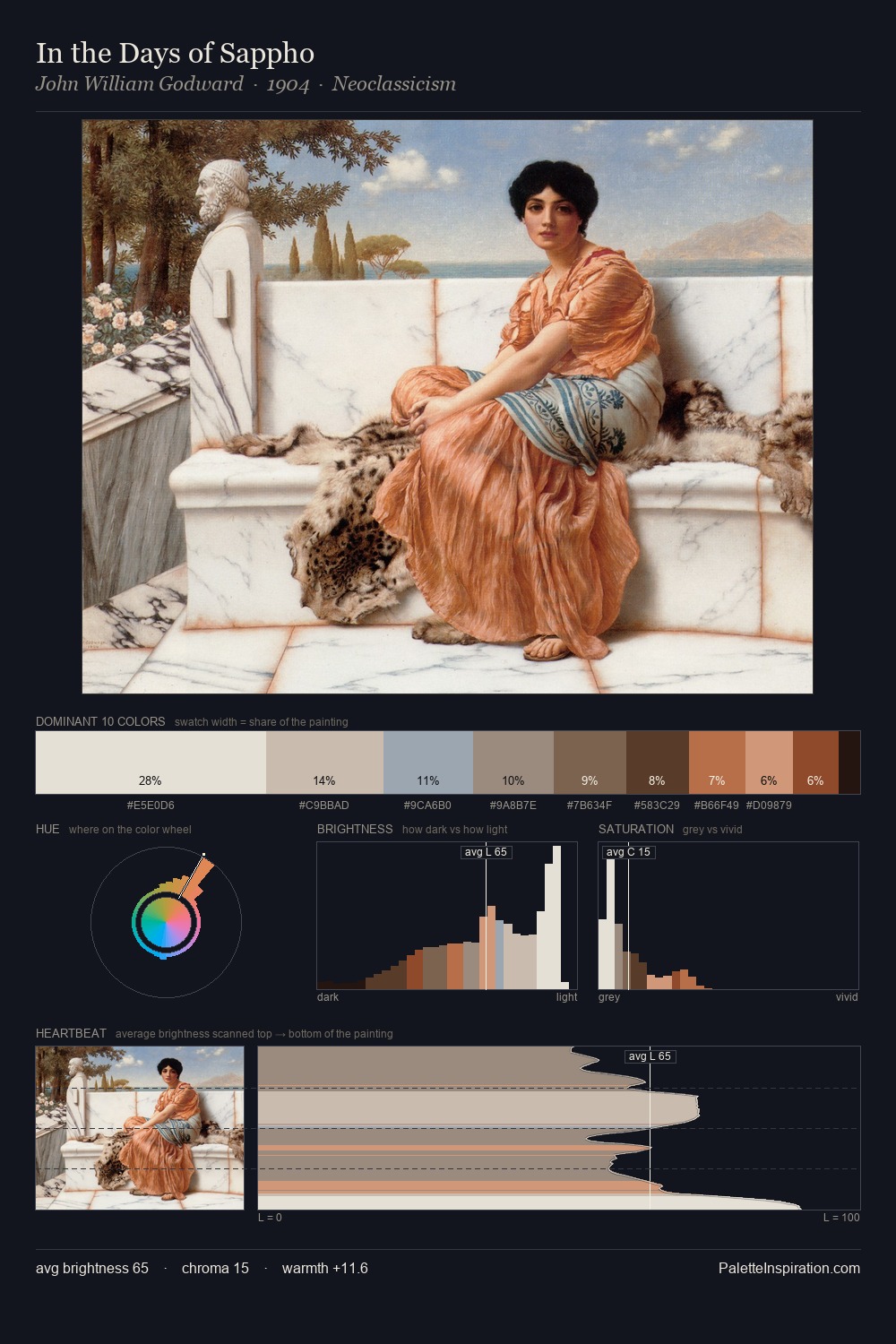Click the 'HEARTBEAT' section heading

71,1033
